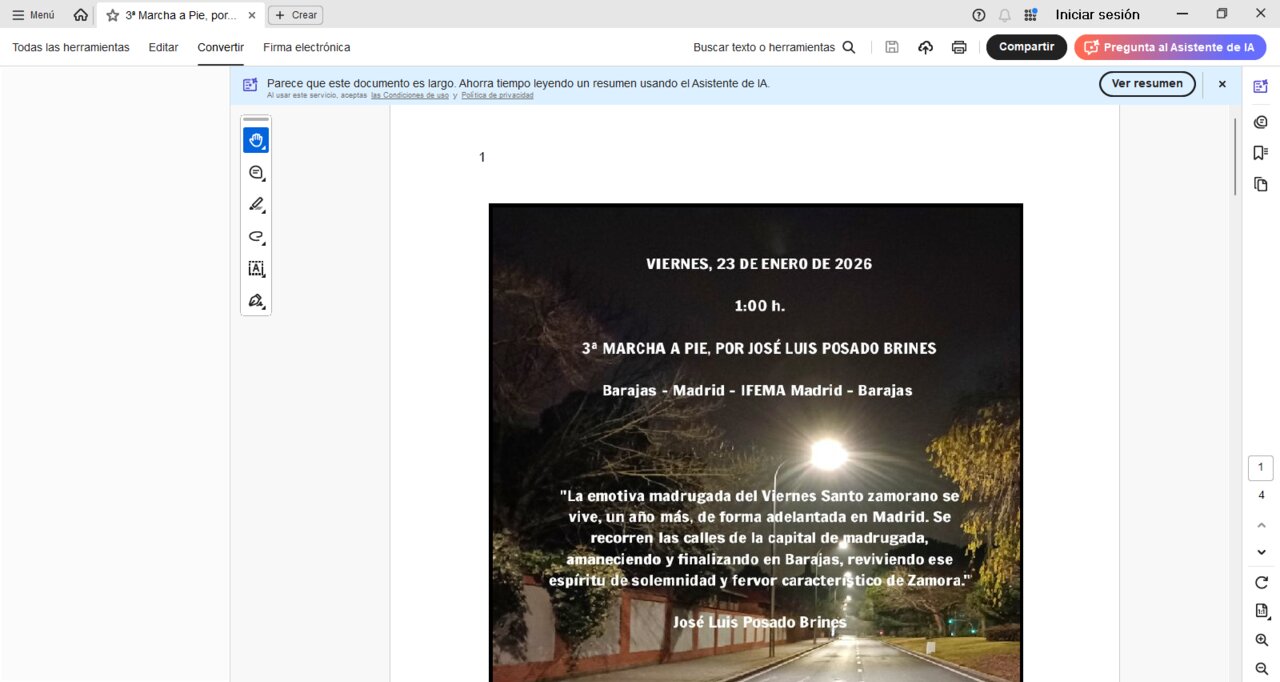Screen dimensions: 1280x682
Task: Click inside the page number field
Action: pyautogui.click(x=1260, y=466)
